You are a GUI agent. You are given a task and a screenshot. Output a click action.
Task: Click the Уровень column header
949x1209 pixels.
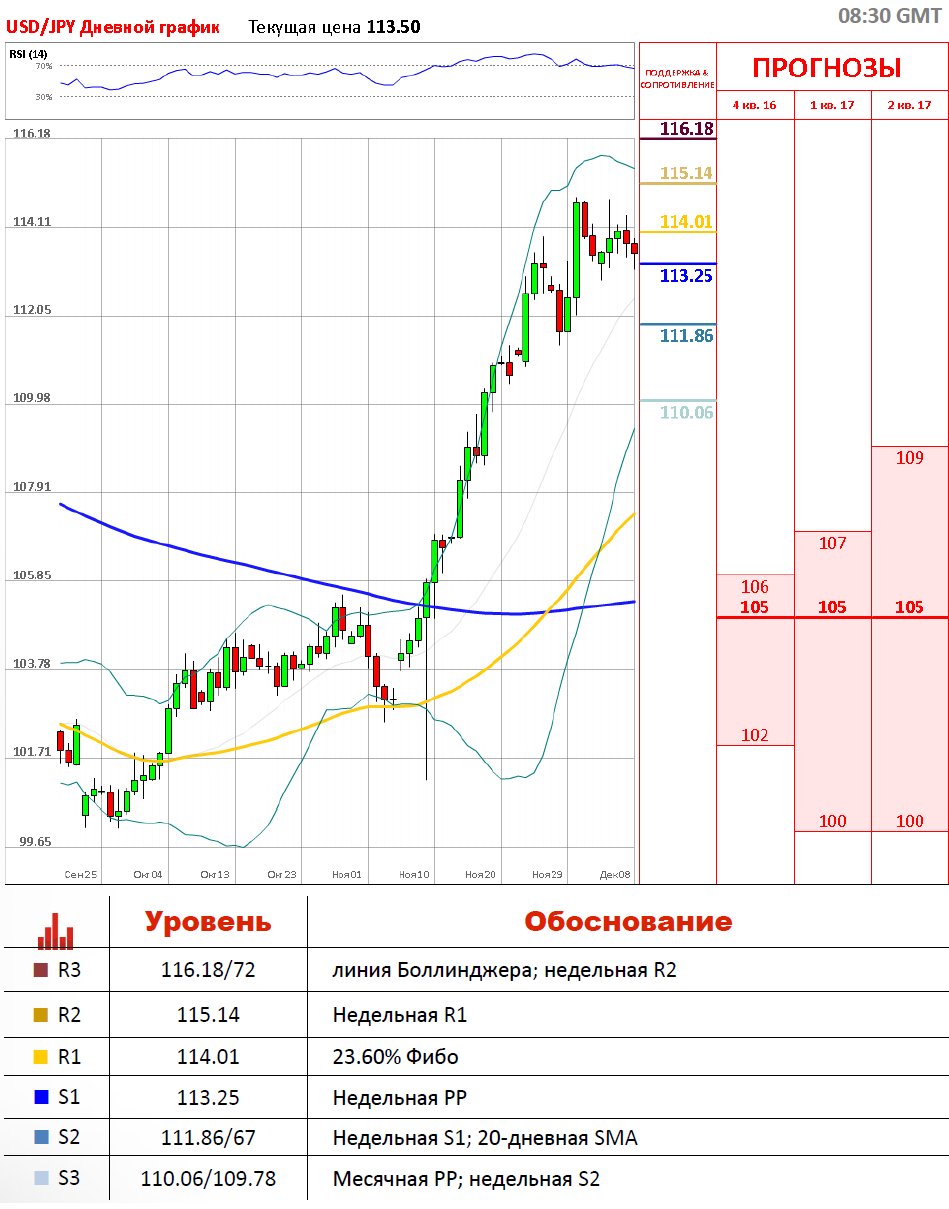tap(208, 921)
